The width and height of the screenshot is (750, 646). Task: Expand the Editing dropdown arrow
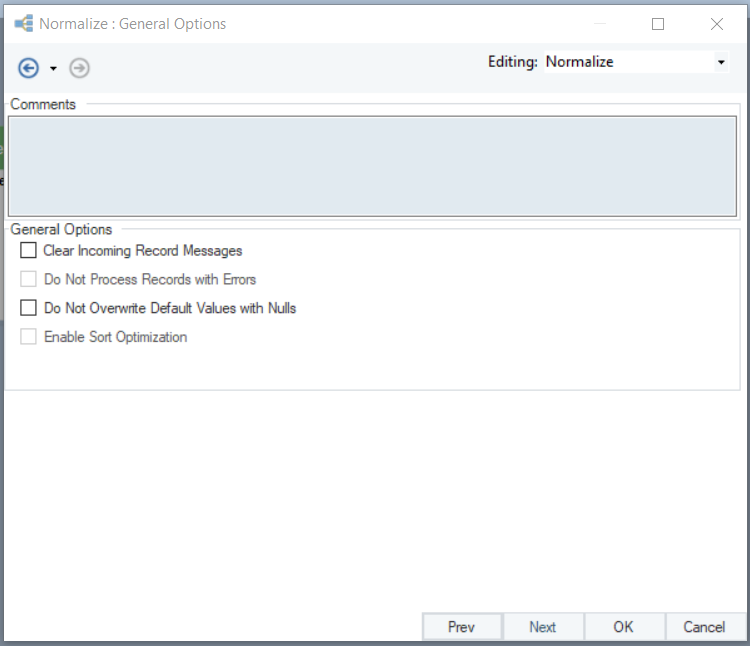coord(721,62)
